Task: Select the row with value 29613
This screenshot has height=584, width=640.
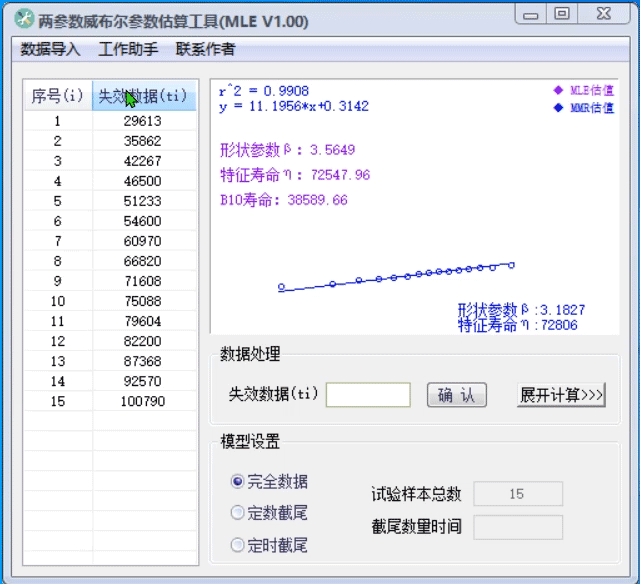Action: [143, 121]
